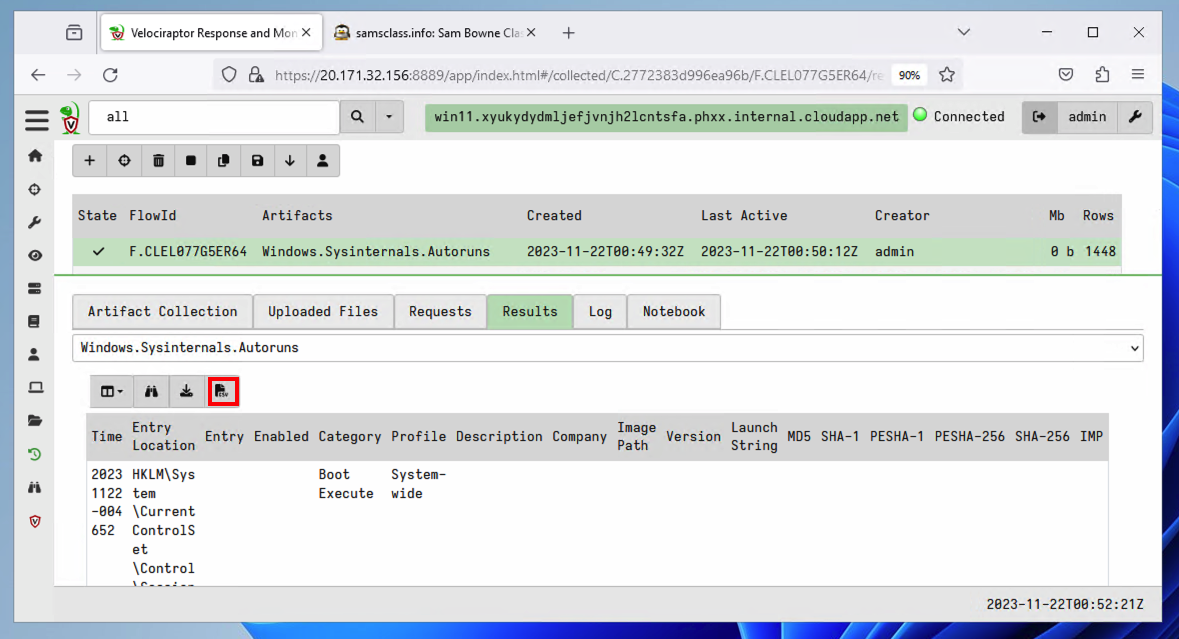Open browser extensions puzzle icon

tap(1102, 74)
